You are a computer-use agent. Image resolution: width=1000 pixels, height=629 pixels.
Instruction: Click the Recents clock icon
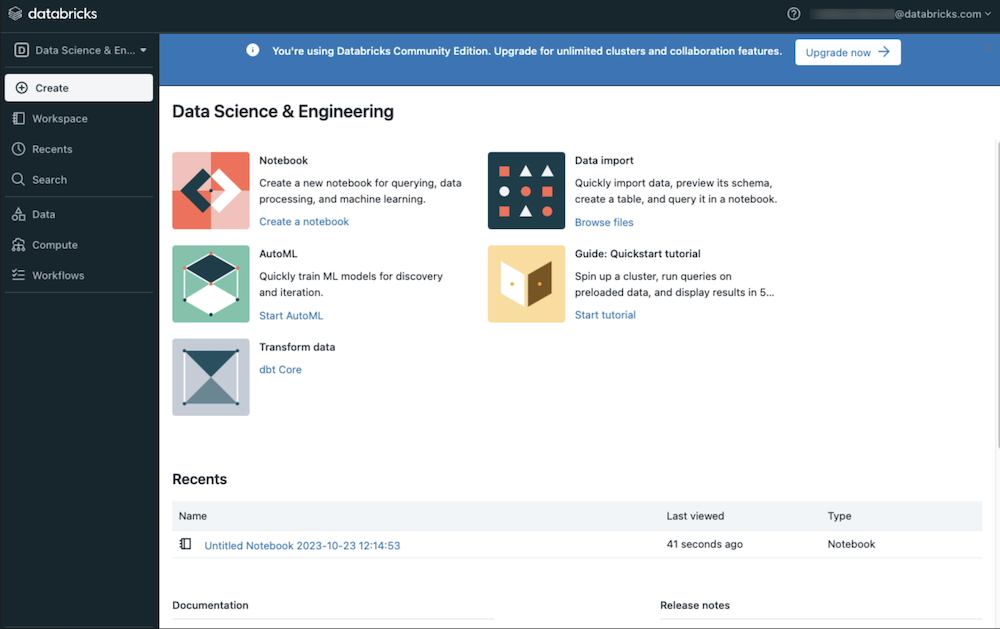[x=18, y=149]
